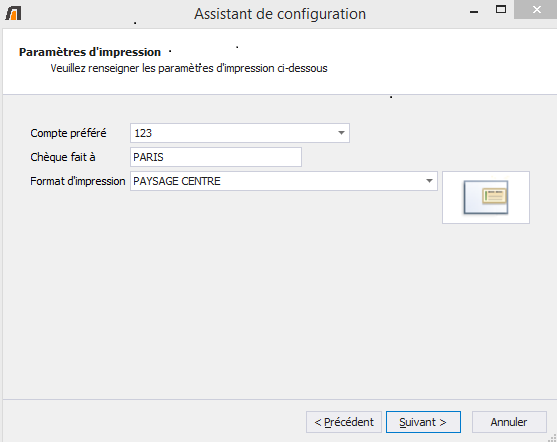Minimize the Assistant de configuration window
557x442 pixels.
coord(474,11)
